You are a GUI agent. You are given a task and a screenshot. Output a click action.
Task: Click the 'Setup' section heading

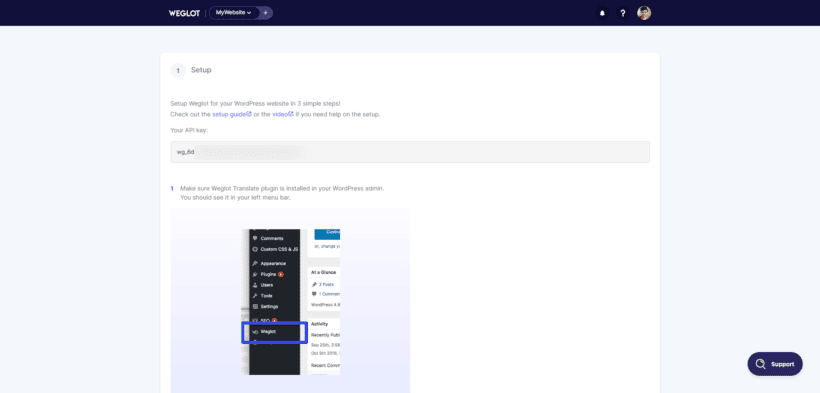[x=201, y=70]
